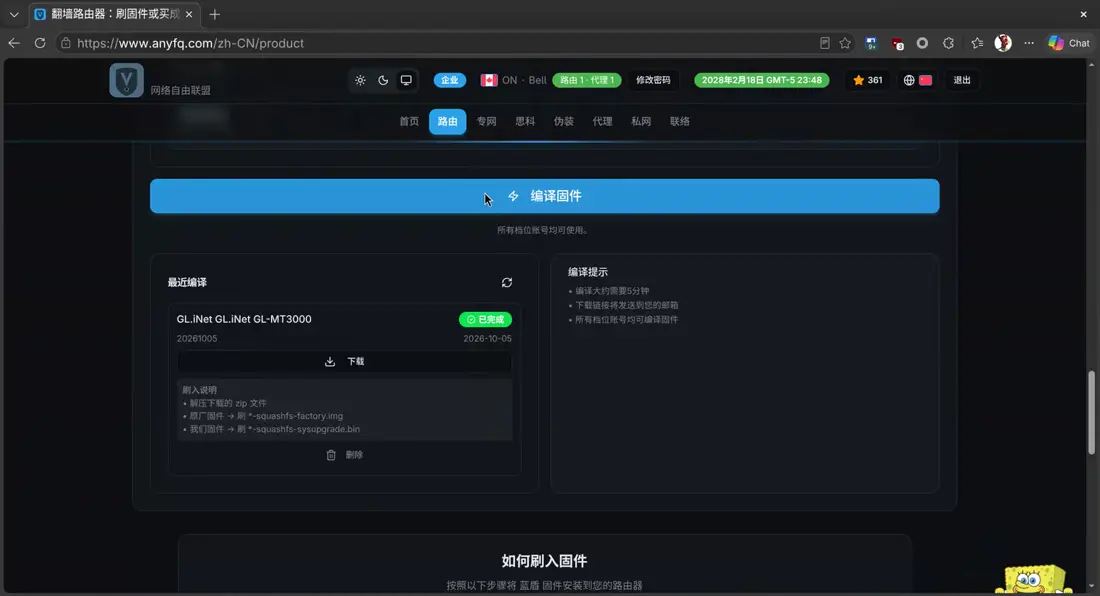1100x596 pixels.
Task: Click the date text 2026-10-05
Action: (488, 339)
